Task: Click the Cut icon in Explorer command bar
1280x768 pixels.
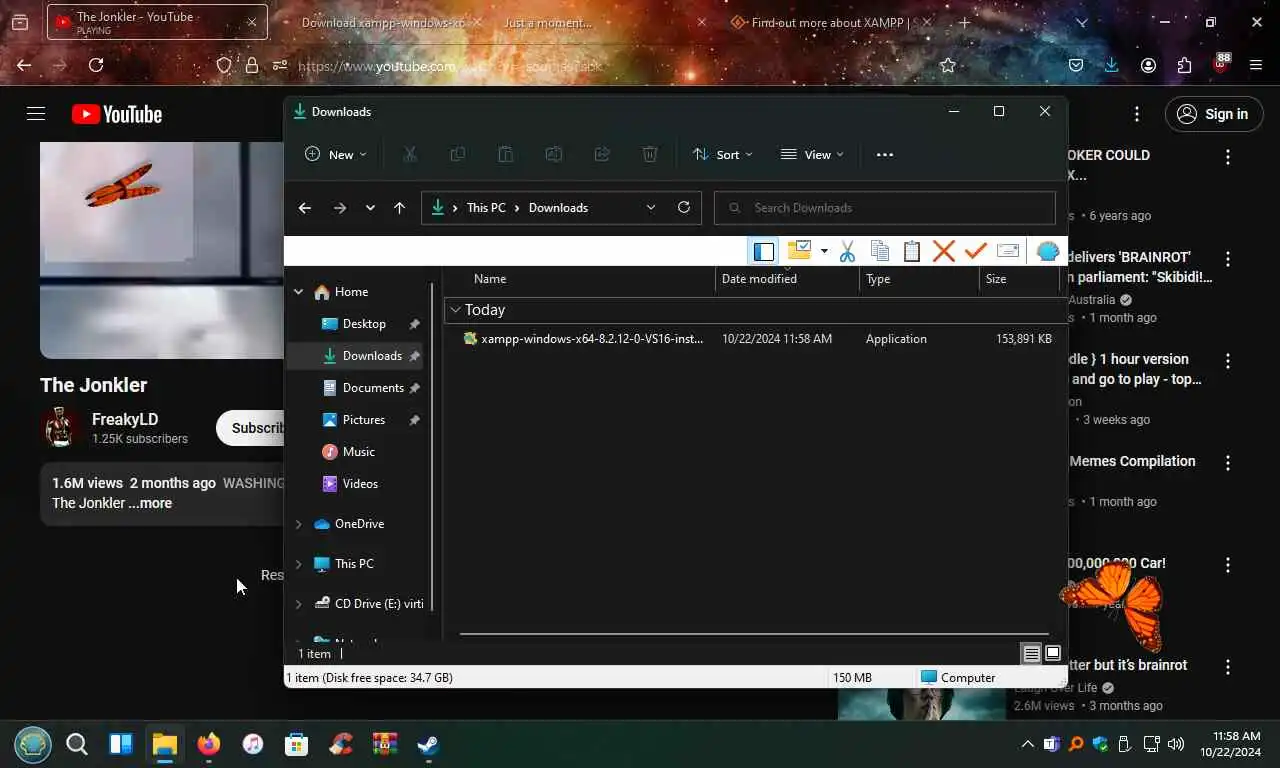Action: tap(409, 154)
